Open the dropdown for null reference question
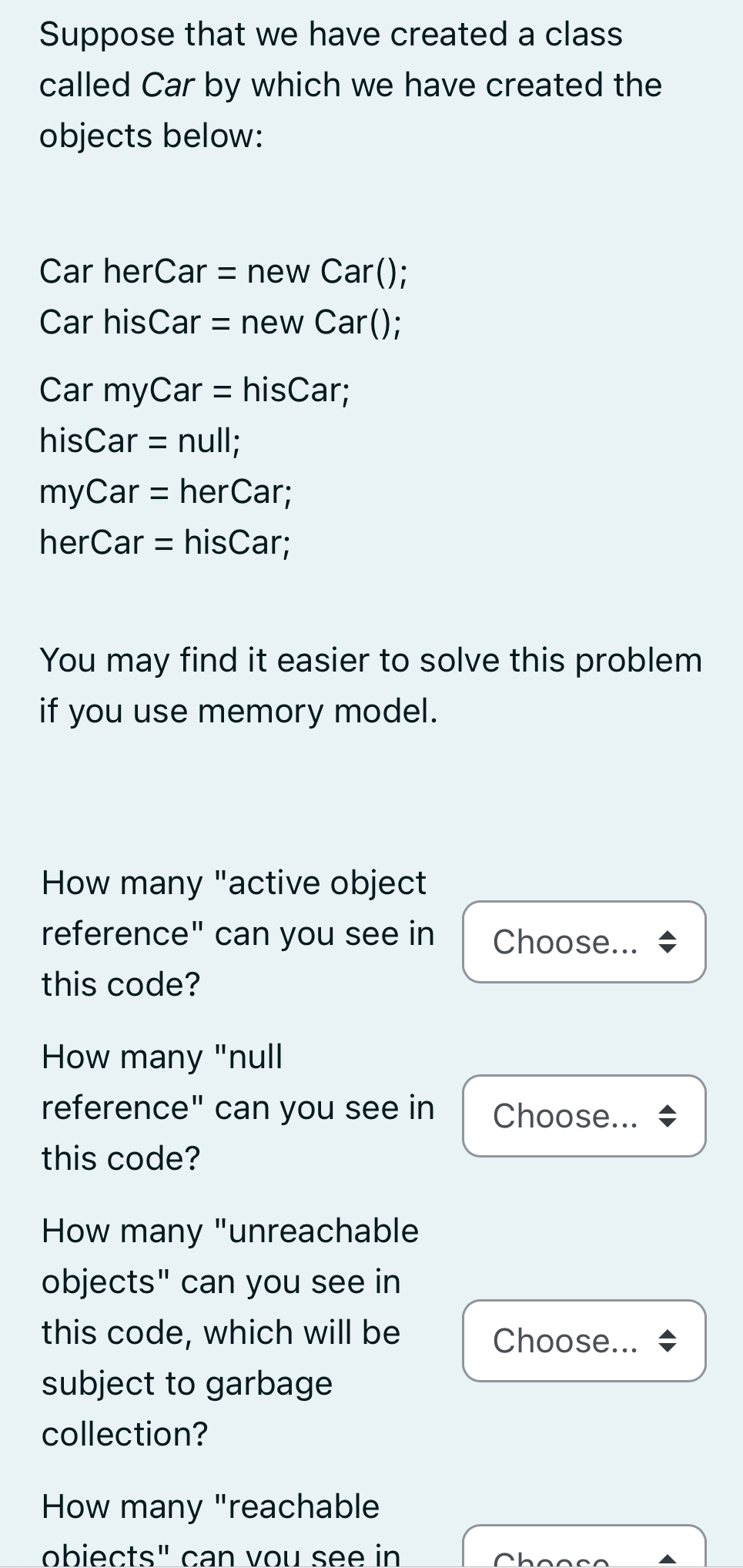The width and height of the screenshot is (743, 1568). [x=583, y=1116]
